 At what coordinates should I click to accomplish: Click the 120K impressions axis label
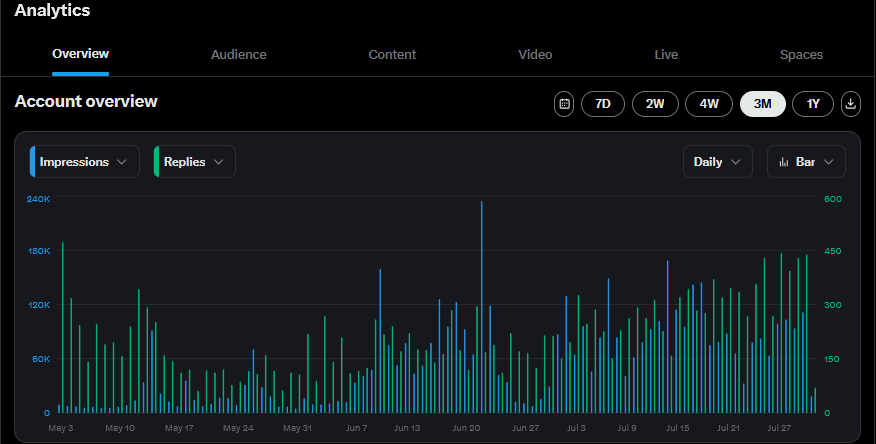click(39, 305)
